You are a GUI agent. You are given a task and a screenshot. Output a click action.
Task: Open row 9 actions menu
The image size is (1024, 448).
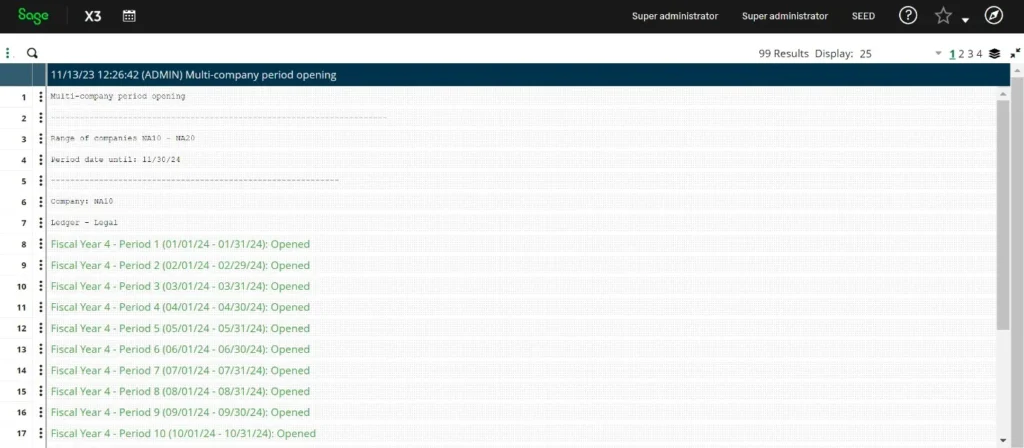(x=40, y=265)
